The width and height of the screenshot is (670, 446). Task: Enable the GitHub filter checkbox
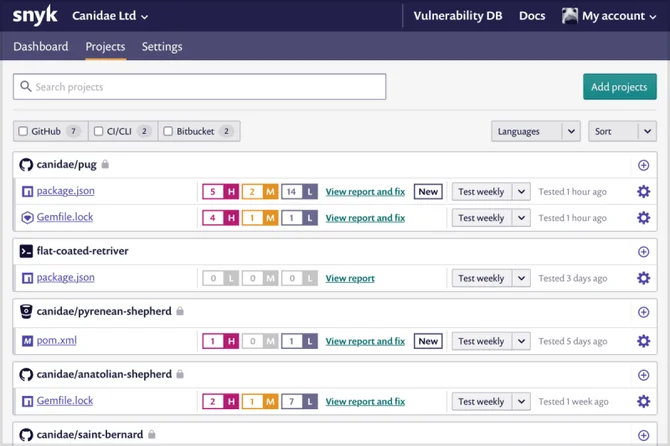tap(23, 131)
